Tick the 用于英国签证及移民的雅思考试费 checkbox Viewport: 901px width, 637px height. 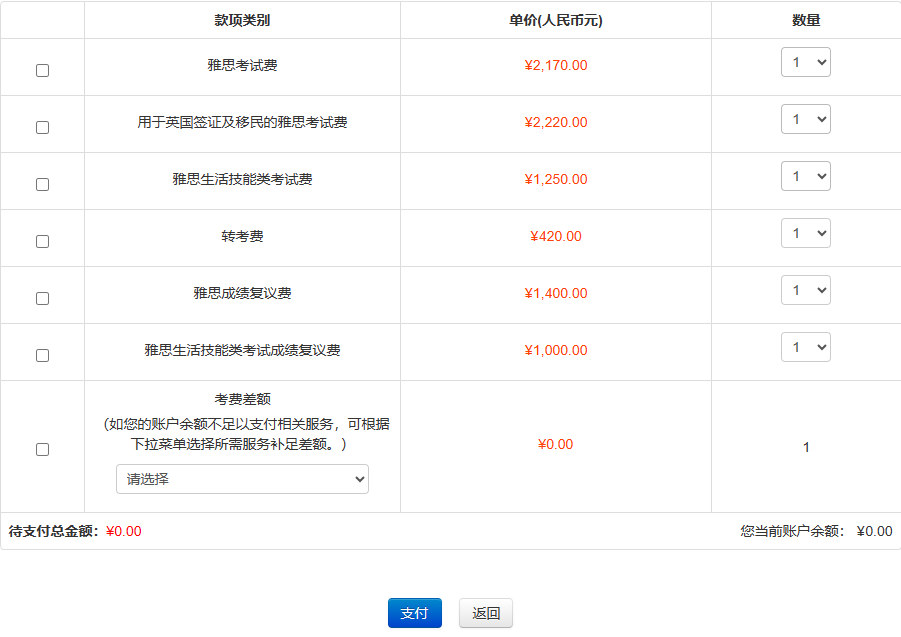click(43, 128)
